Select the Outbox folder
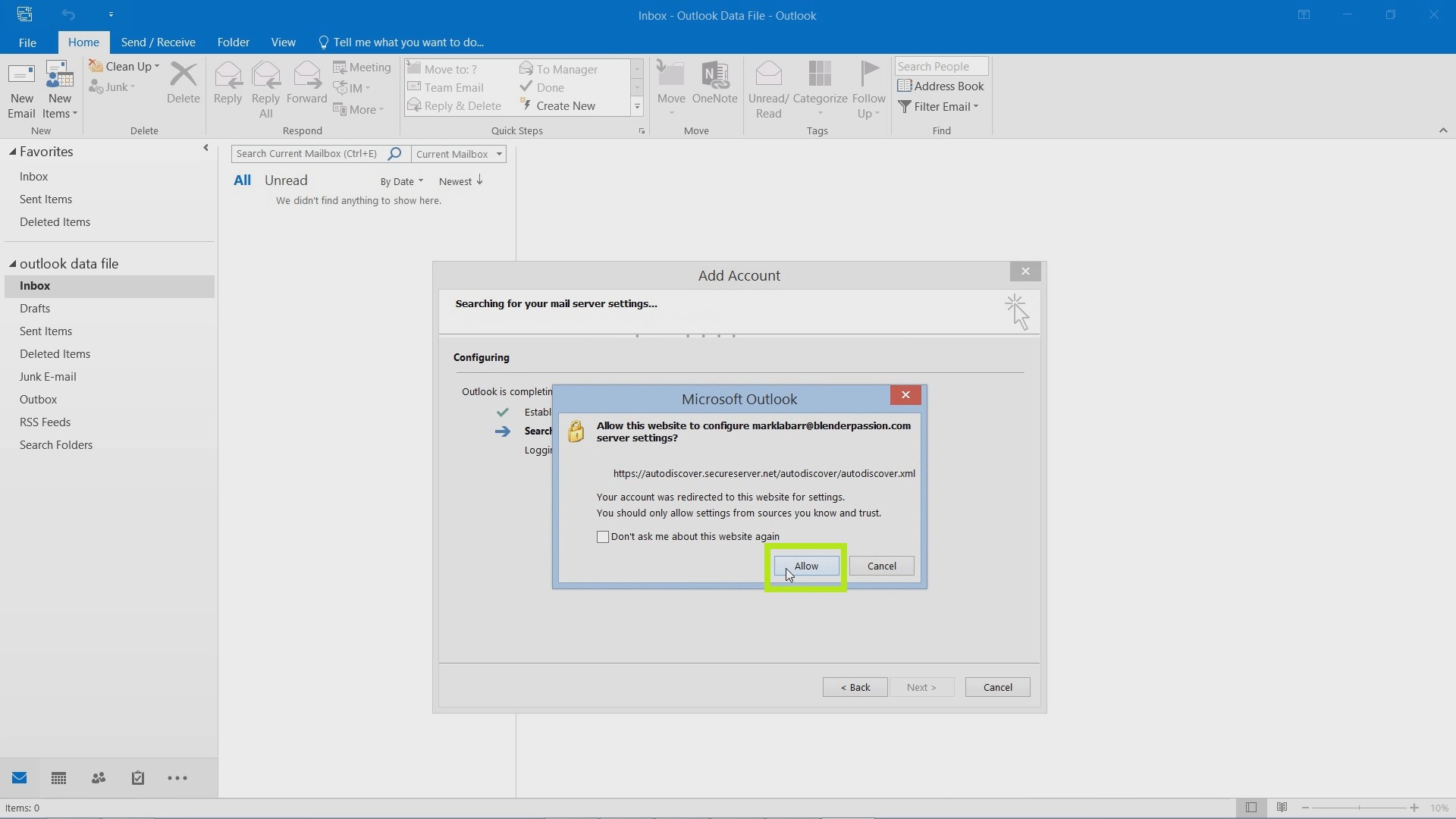 point(38,400)
